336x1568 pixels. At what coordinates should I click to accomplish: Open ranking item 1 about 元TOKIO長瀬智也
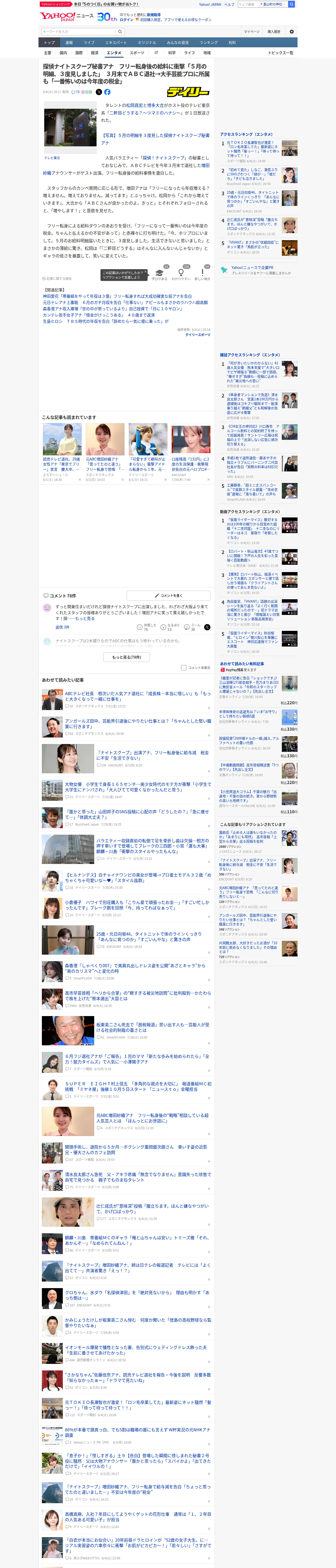[253, 149]
